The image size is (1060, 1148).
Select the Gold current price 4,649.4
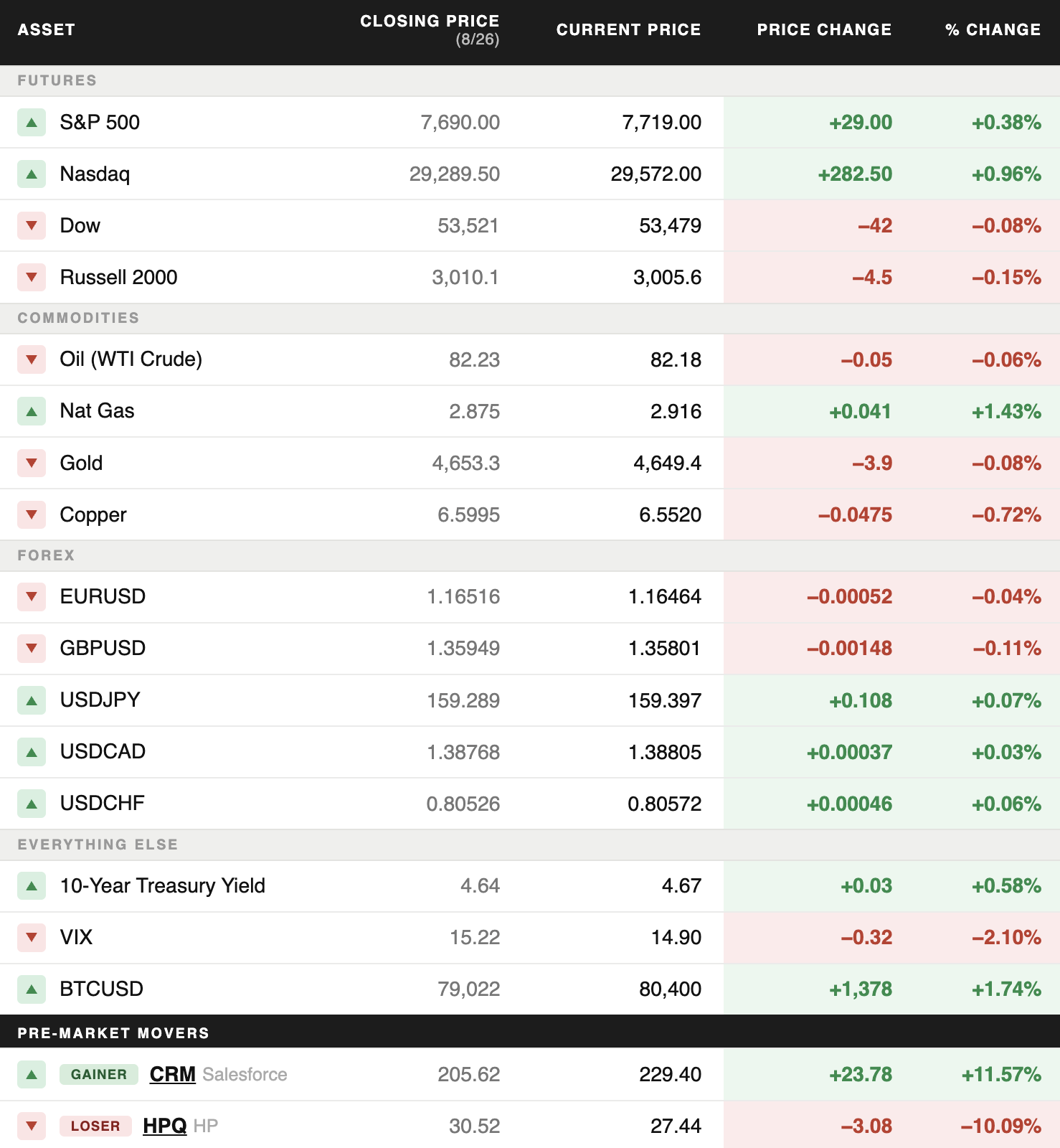coord(667,464)
